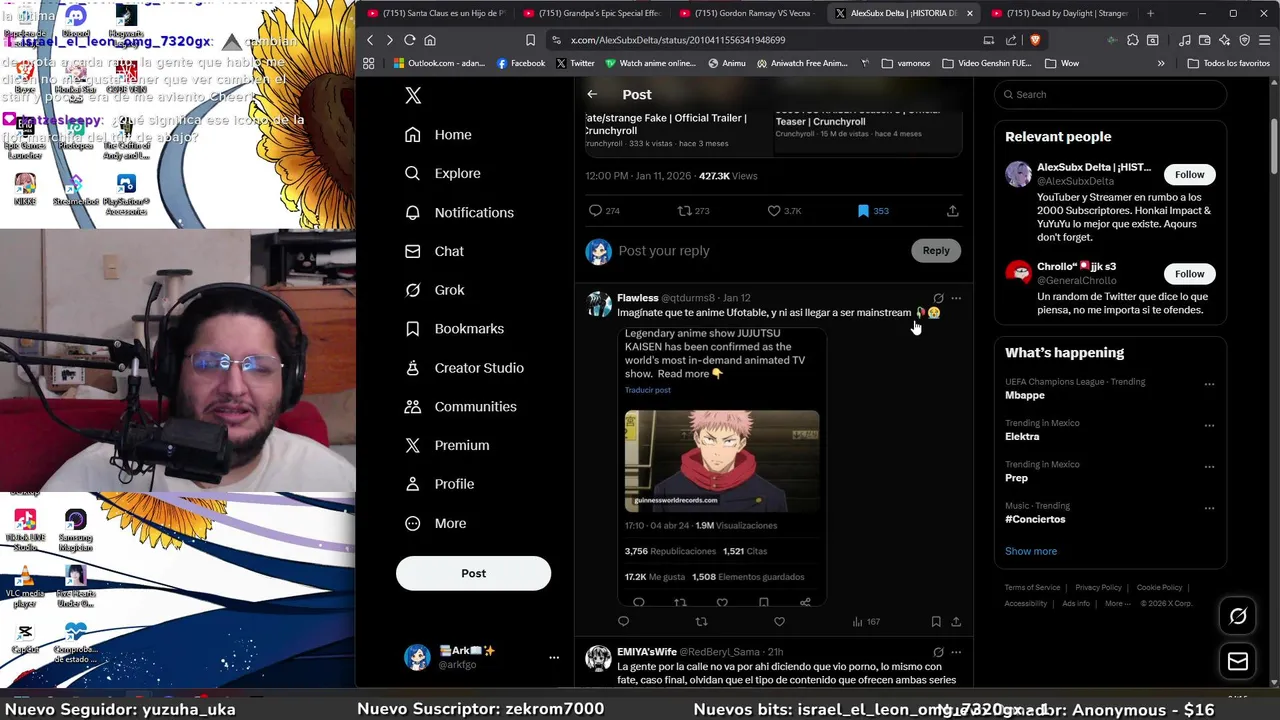Click share icon on main post
This screenshot has width=1280, height=720.
pos(952,211)
